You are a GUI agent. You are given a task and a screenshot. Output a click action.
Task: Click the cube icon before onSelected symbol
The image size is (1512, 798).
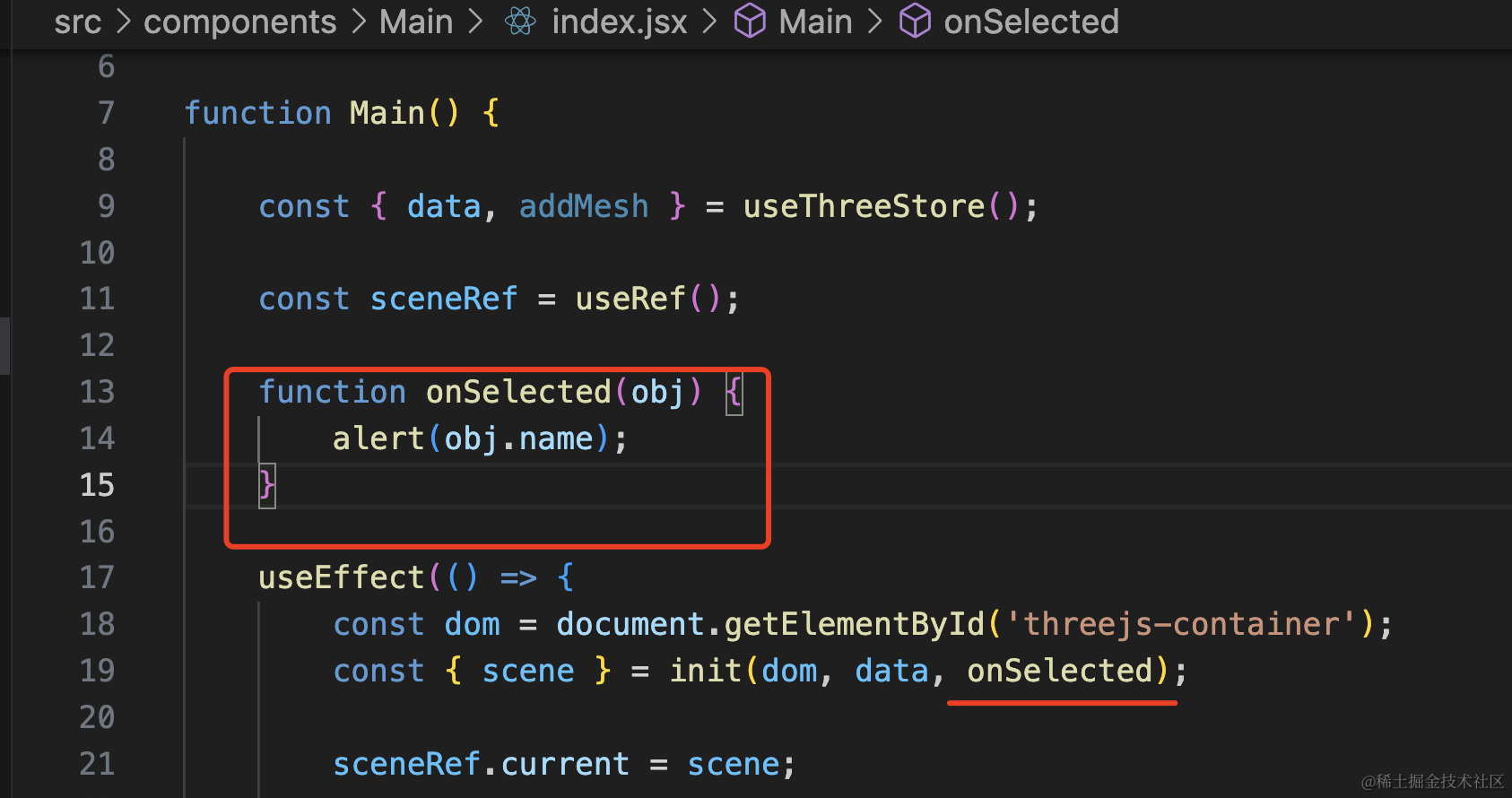click(x=915, y=21)
